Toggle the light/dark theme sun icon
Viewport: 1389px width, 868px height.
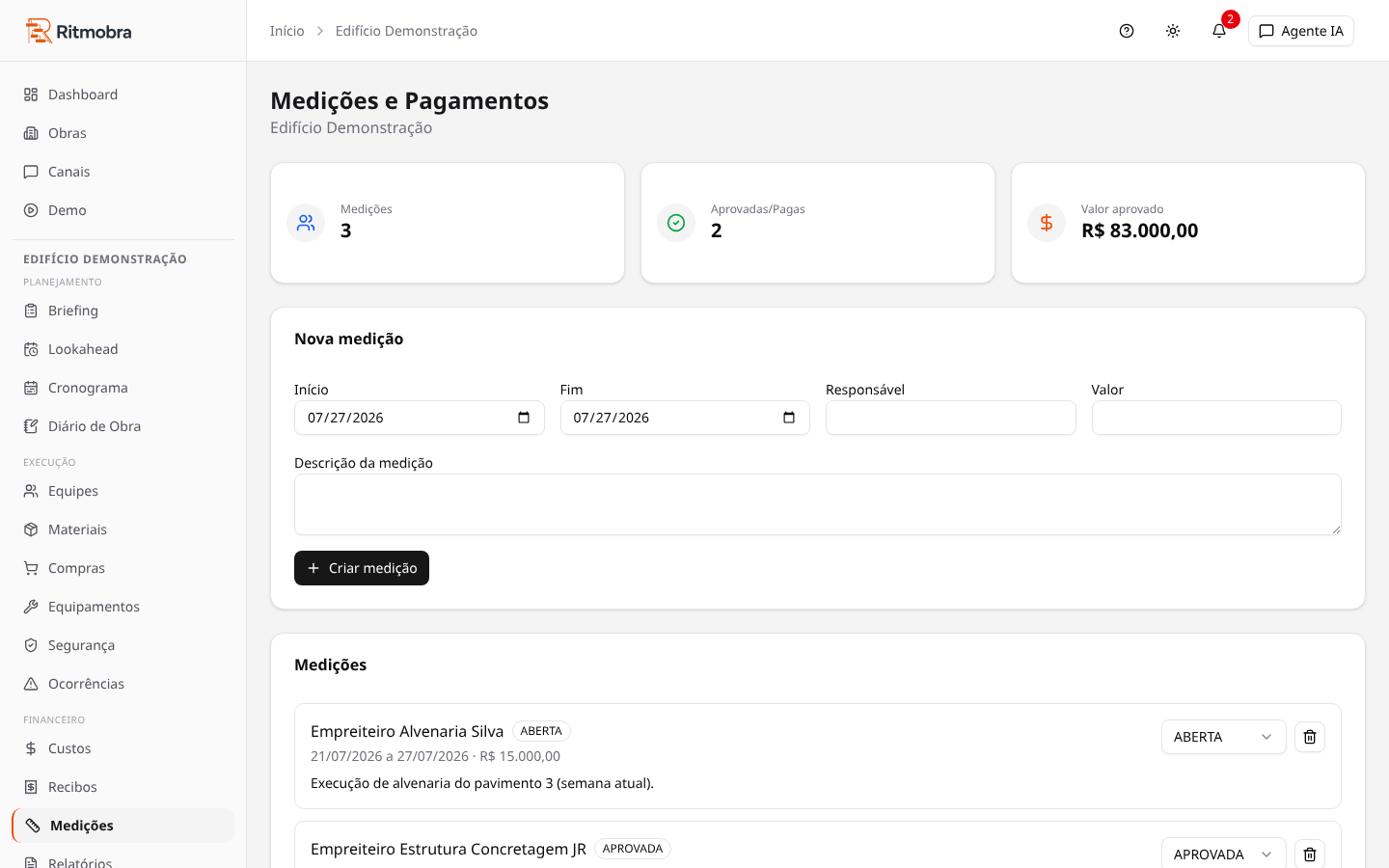[1173, 31]
